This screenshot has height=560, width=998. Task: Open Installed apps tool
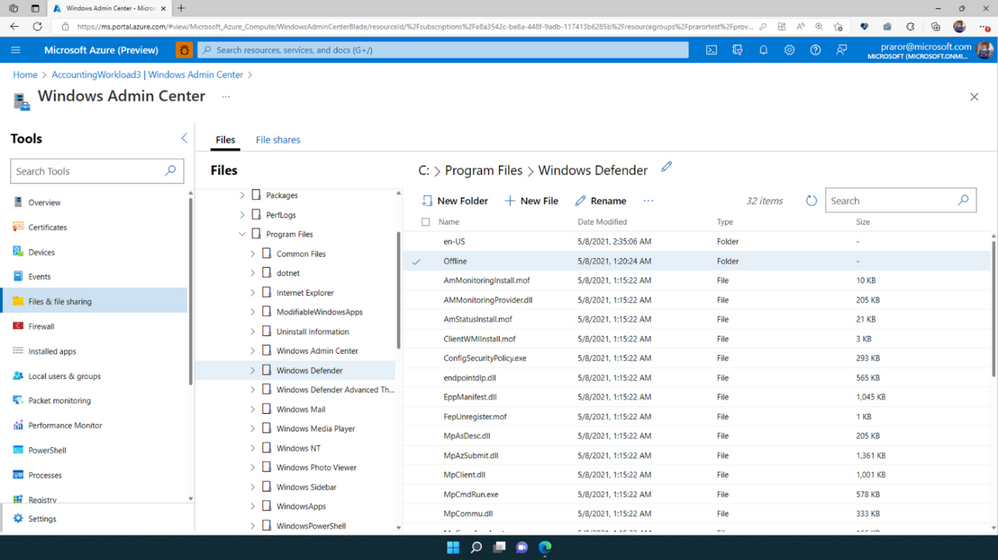click(x=52, y=351)
